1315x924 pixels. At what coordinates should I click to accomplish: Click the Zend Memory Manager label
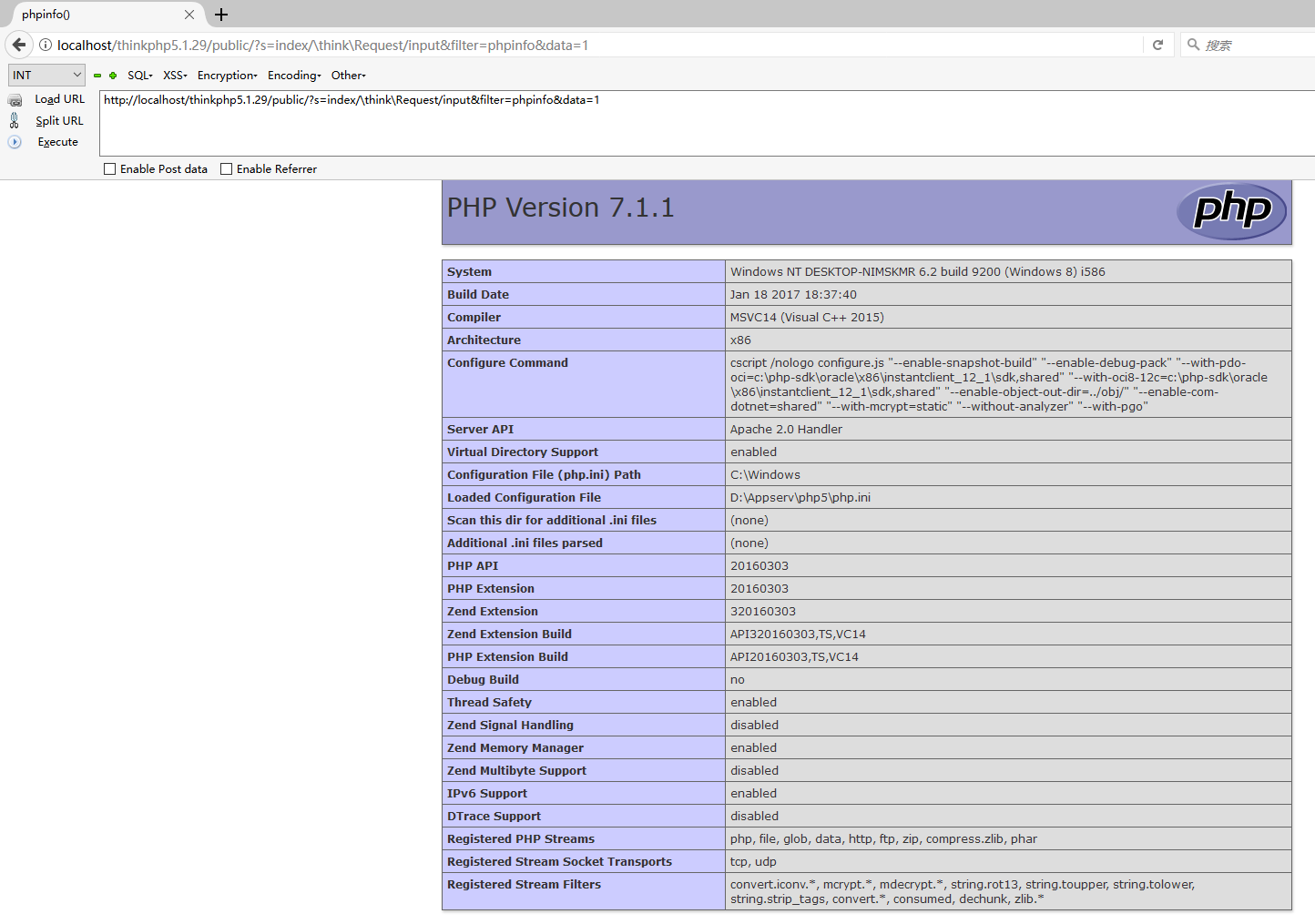pyautogui.click(x=515, y=747)
